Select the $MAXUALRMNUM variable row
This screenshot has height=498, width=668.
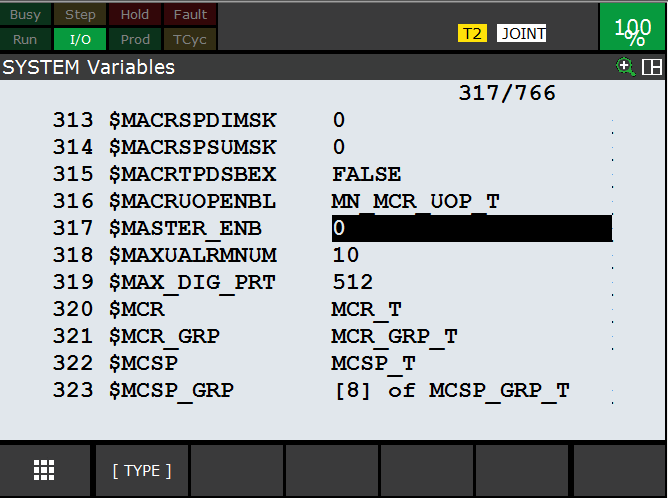tap(192, 255)
